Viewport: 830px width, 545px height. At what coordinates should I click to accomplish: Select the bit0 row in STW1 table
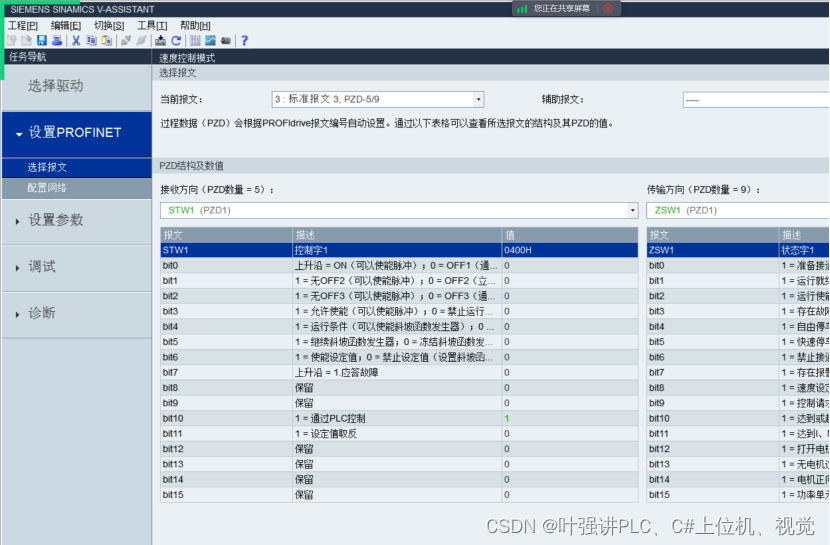click(x=399, y=266)
